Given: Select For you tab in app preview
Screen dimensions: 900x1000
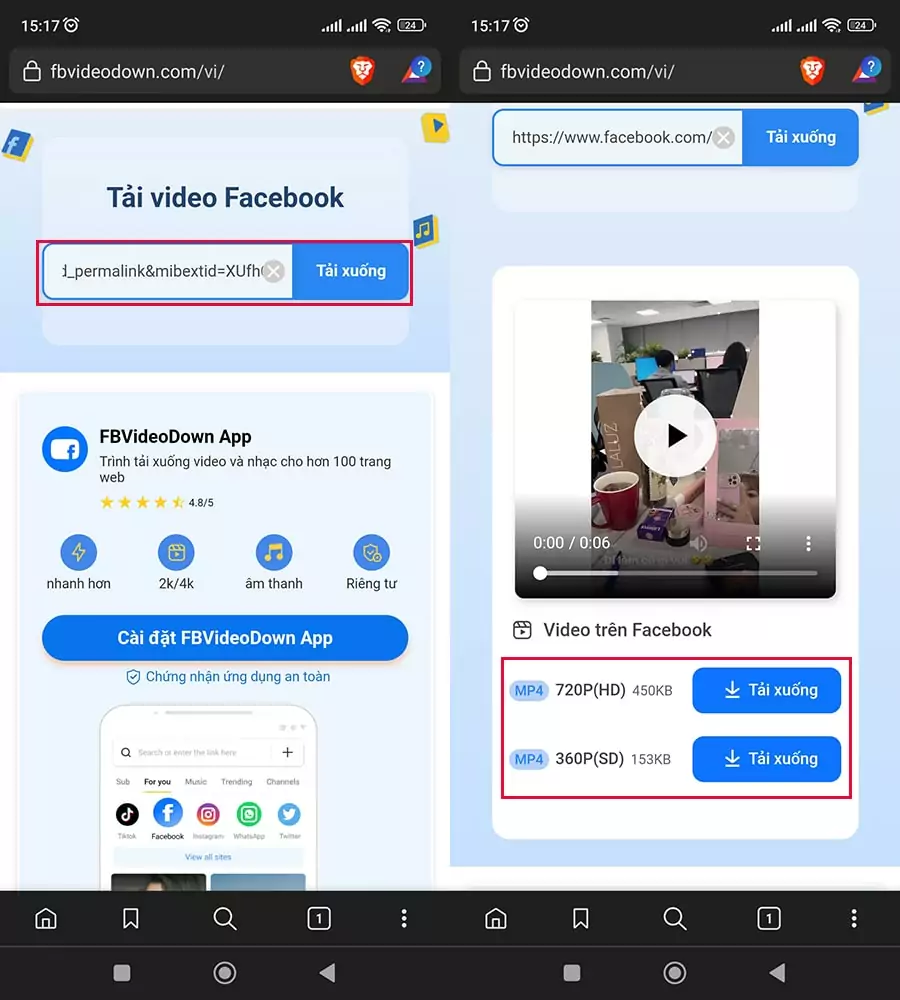Looking at the screenshot, I should pos(157,781).
